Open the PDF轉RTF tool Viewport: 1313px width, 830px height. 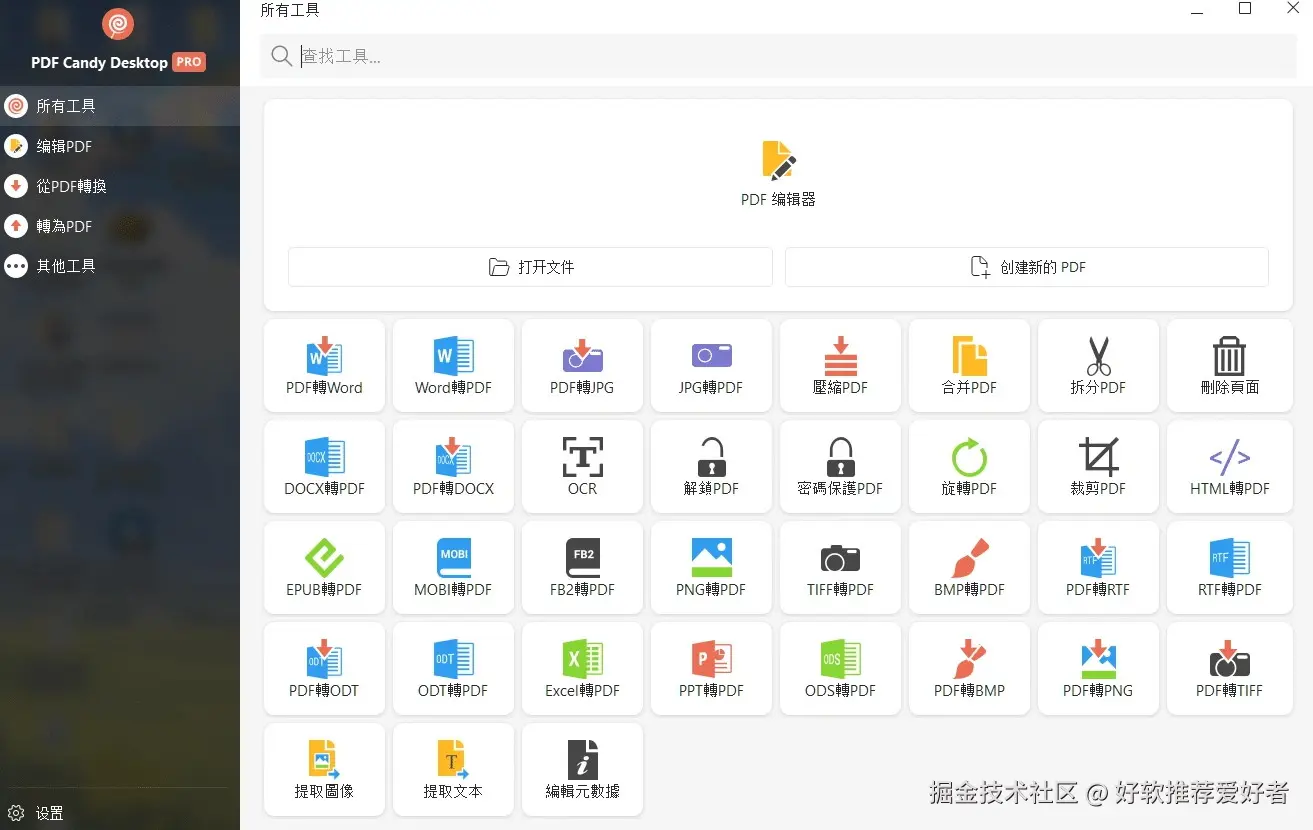[x=1098, y=567]
